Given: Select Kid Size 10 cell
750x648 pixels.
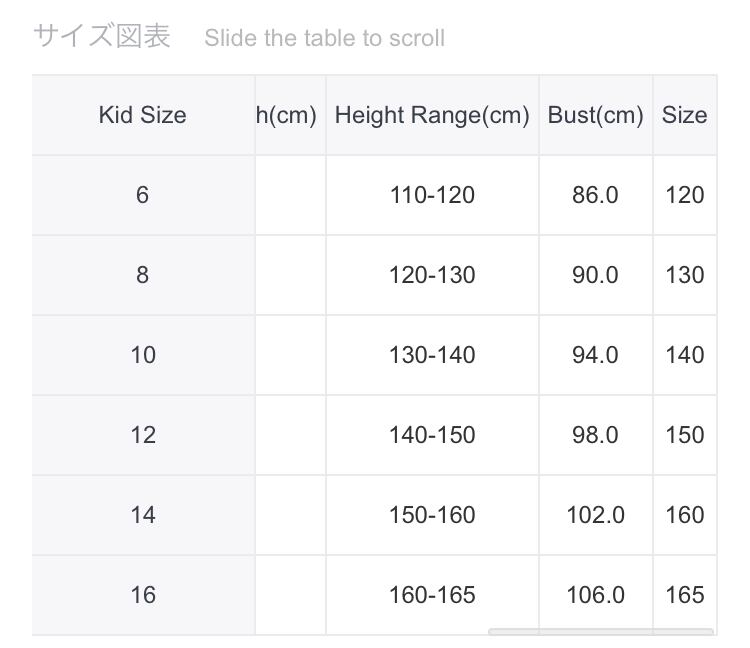Looking at the screenshot, I should [x=142, y=355].
